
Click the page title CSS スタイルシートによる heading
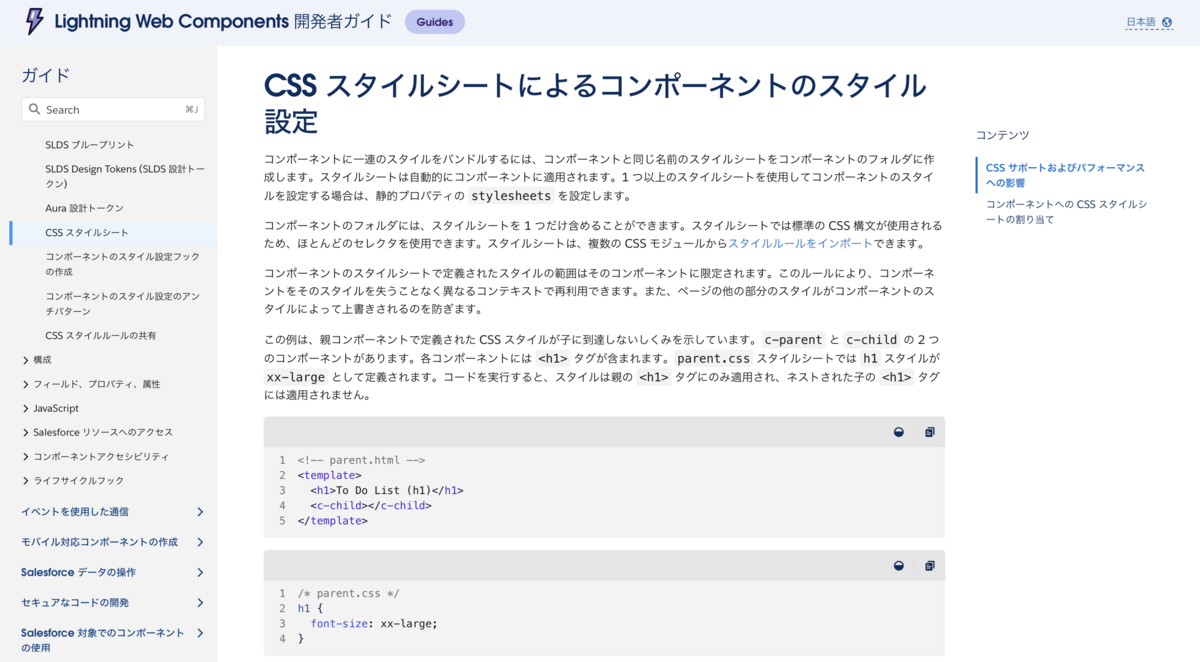point(595,103)
